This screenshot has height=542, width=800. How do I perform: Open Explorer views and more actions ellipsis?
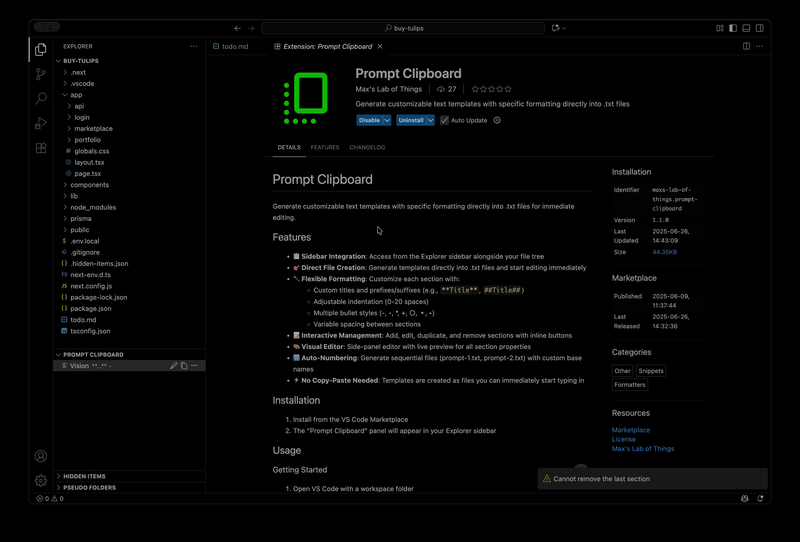tap(193, 46)
